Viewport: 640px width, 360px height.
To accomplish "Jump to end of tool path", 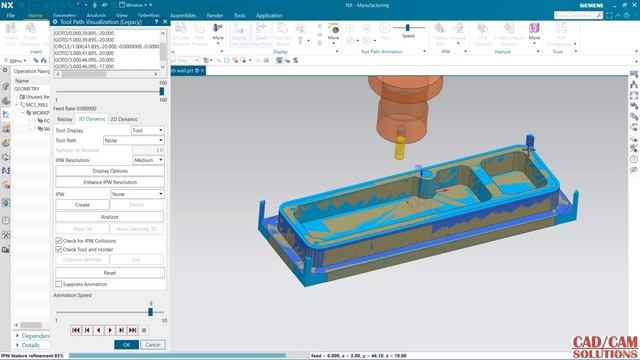I will (x=133, y=330).
